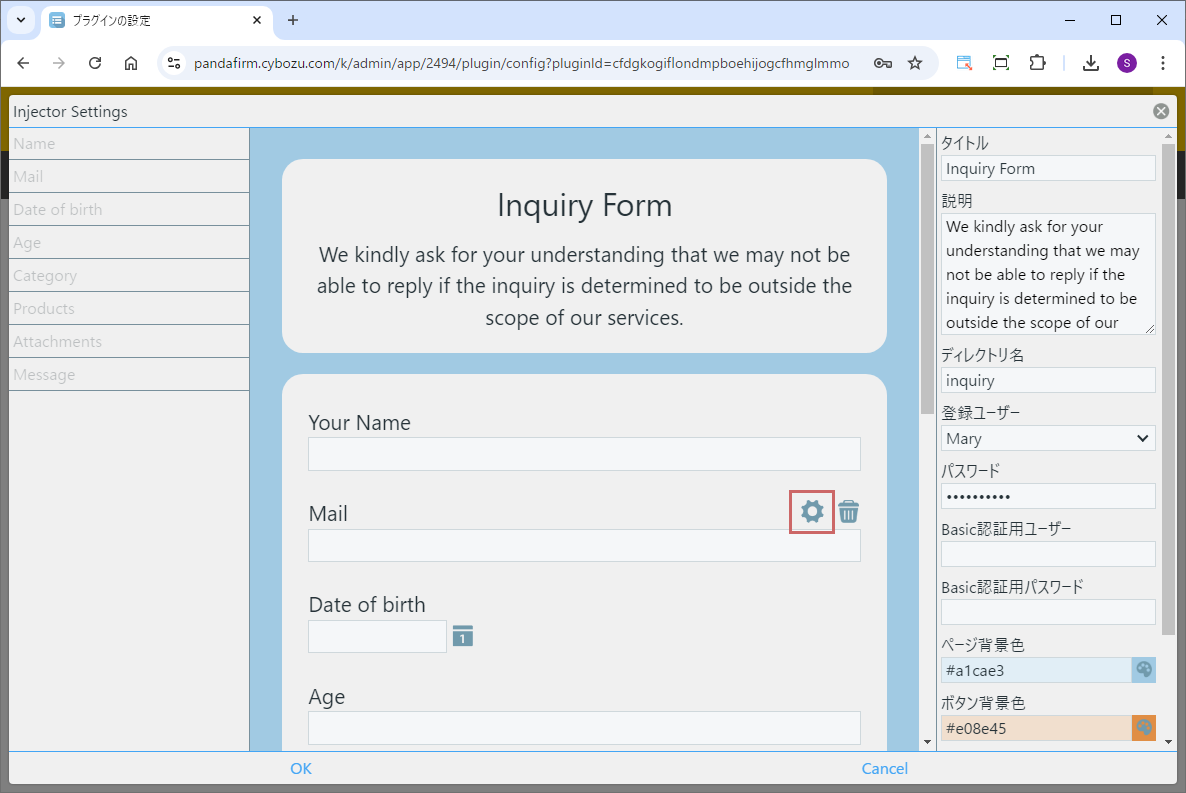Close the Injector Settings dialog
The height and width of the screenshot is (793, 1186).
coord(1160,112)
